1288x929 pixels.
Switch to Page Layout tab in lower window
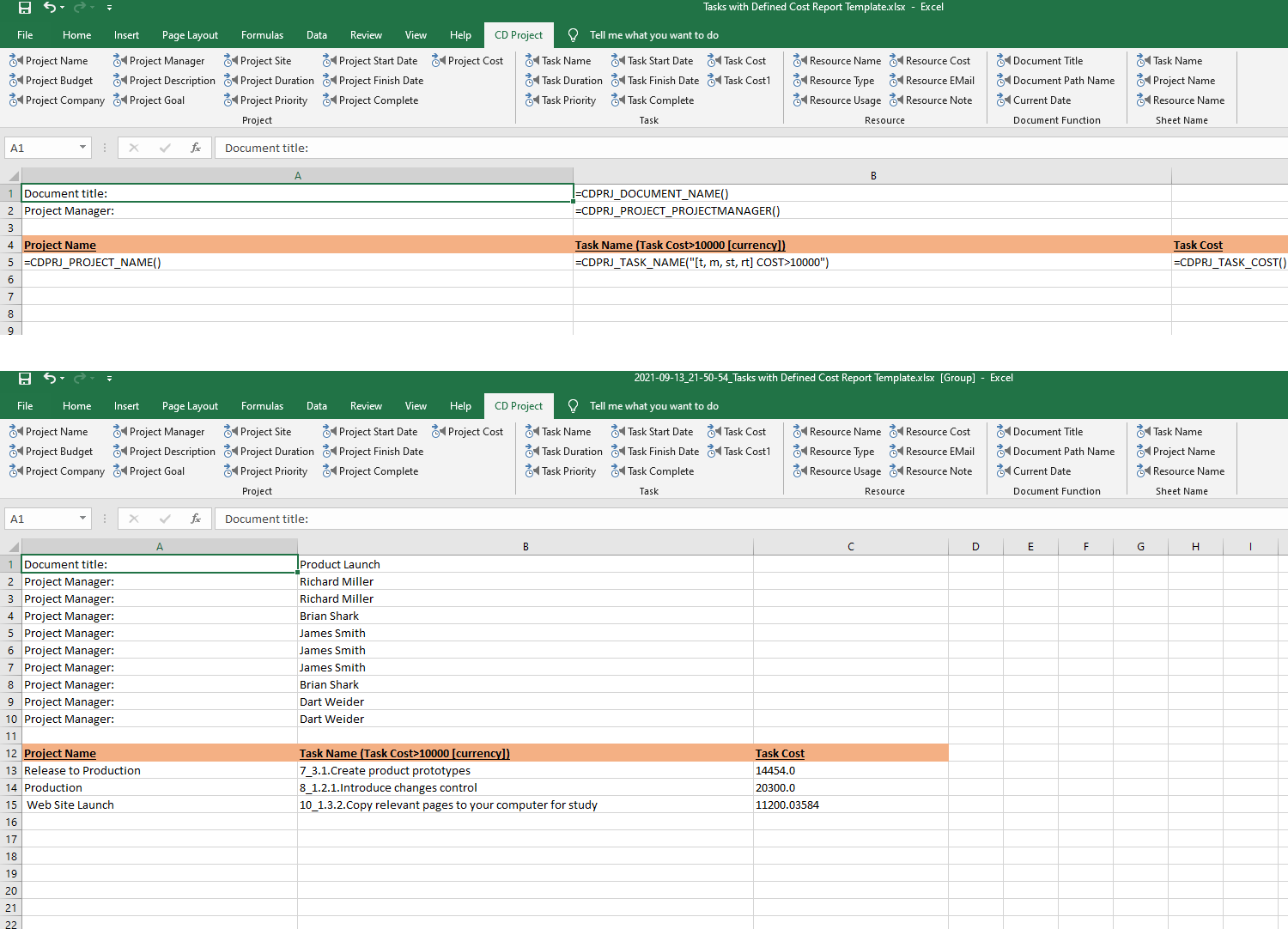pyautogui.click(x=190, y=406)
